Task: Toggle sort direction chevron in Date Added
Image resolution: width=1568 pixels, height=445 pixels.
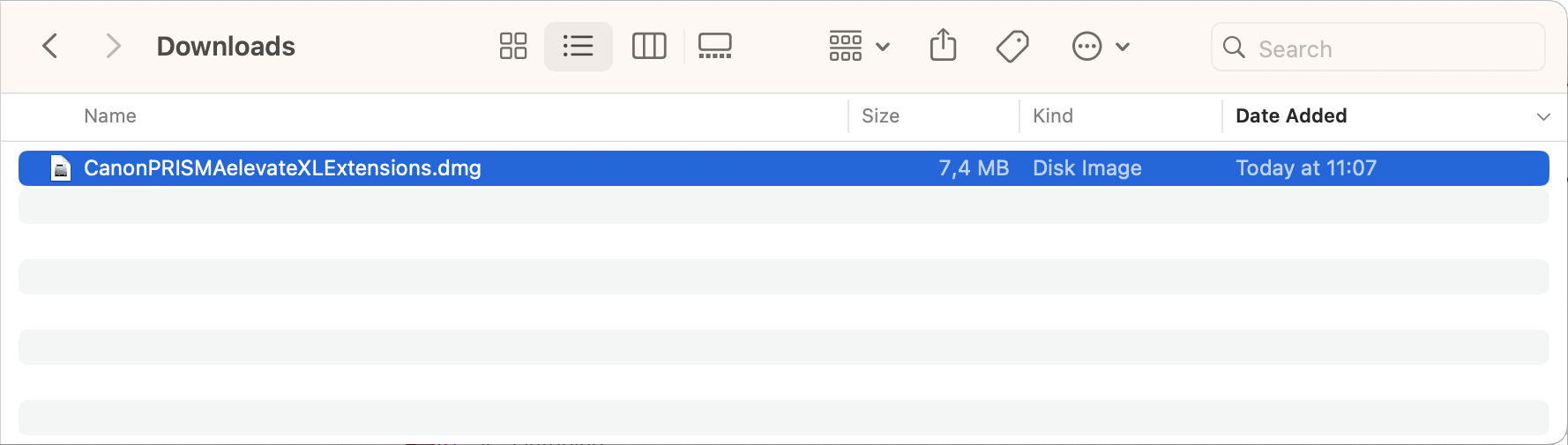Action: tap(1542, 116)
